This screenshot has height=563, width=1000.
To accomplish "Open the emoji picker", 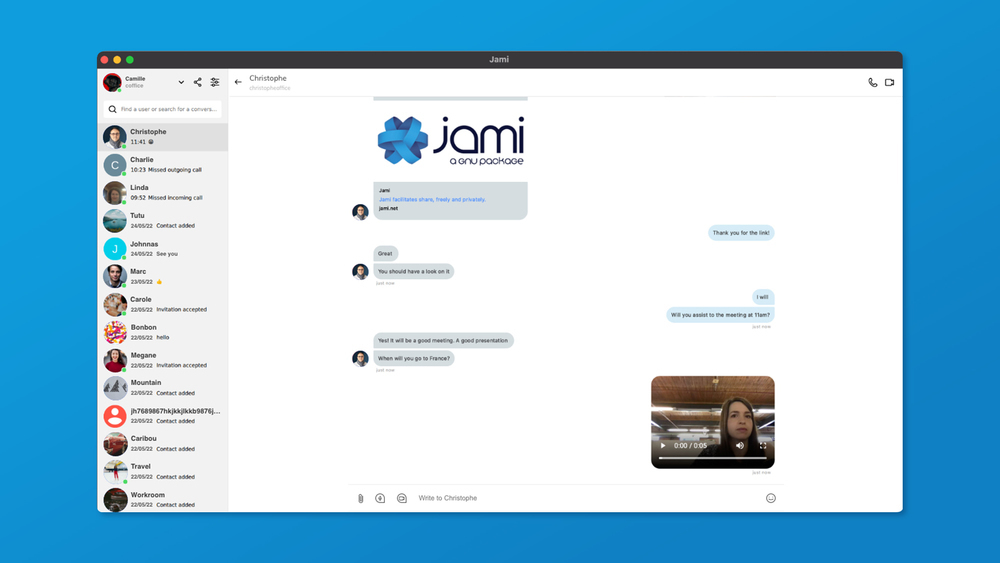I will (770, 498).
